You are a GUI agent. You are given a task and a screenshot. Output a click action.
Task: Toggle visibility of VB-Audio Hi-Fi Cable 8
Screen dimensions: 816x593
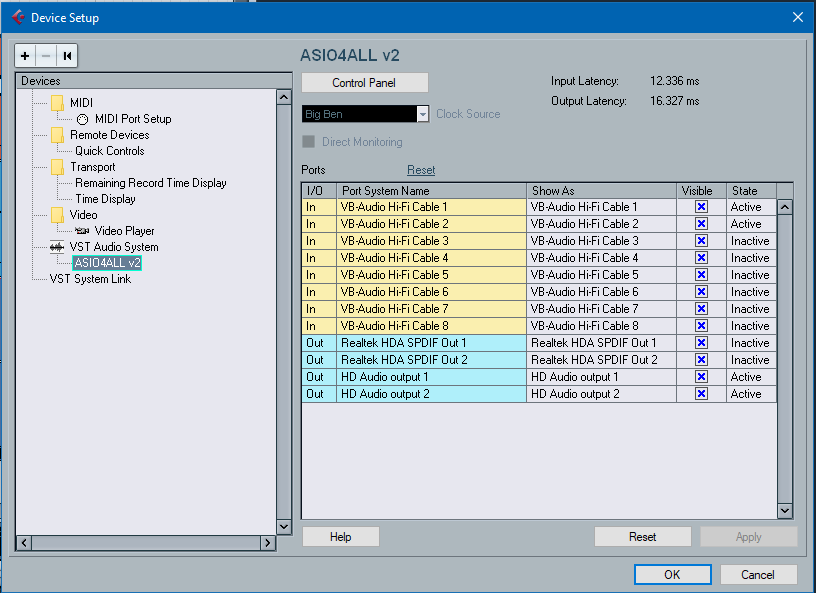pyautogui.click(x=701, y=326)
